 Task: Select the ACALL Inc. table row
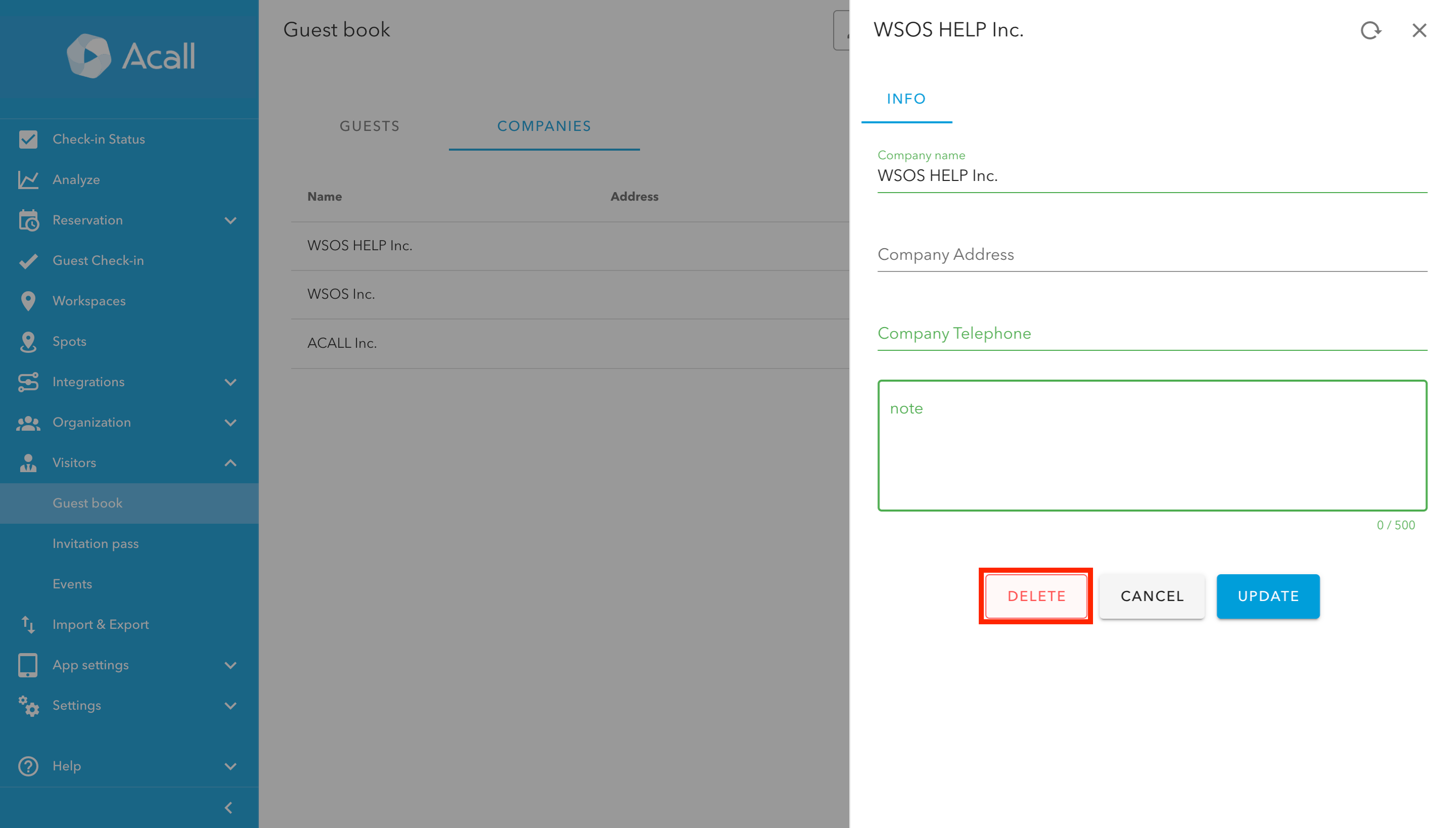570,343
